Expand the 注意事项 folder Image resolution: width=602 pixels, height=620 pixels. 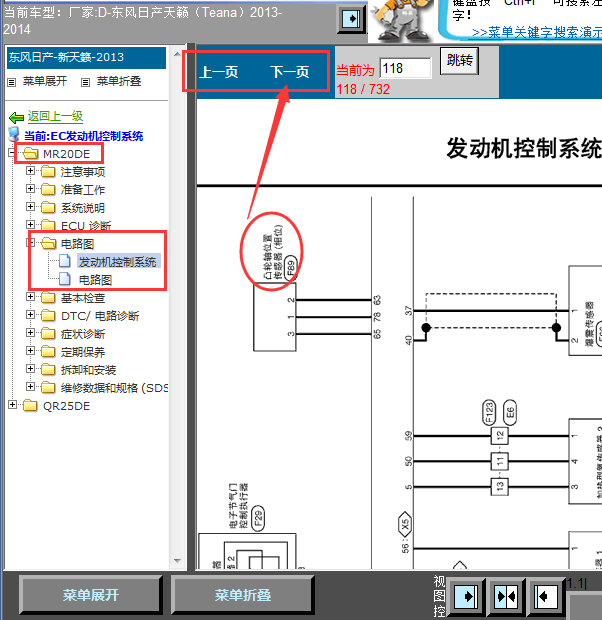tap(30, 170)
